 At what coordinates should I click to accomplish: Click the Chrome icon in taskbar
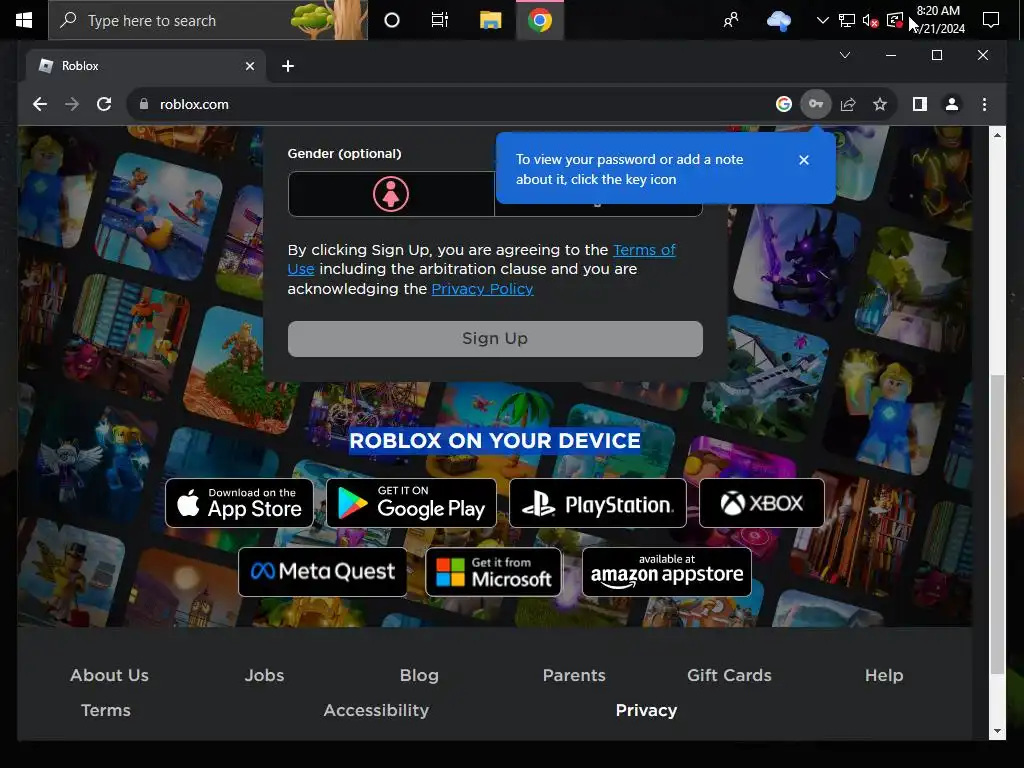coord(540,20)
